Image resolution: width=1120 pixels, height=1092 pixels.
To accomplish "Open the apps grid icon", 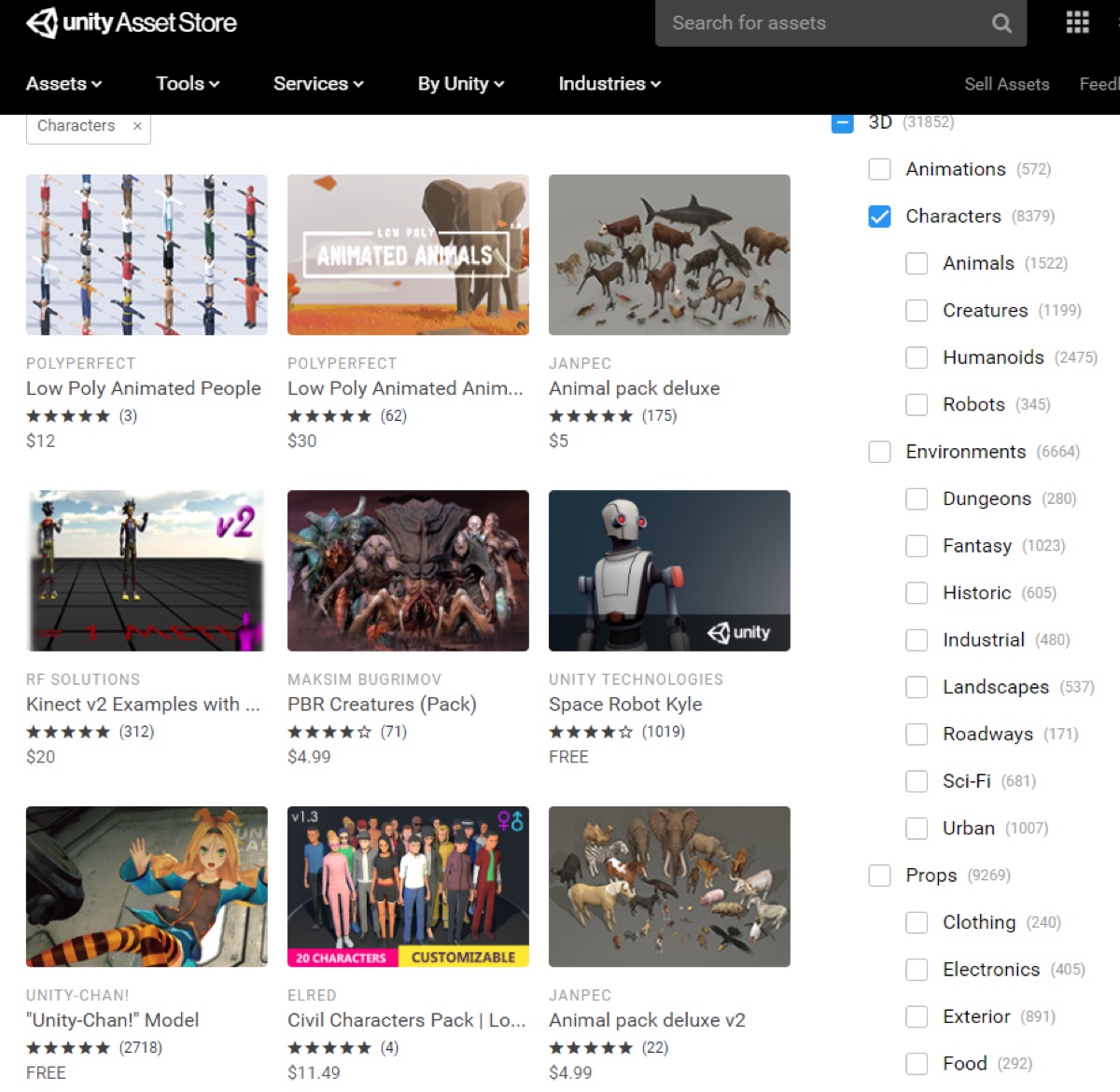I will (1077, 22).
